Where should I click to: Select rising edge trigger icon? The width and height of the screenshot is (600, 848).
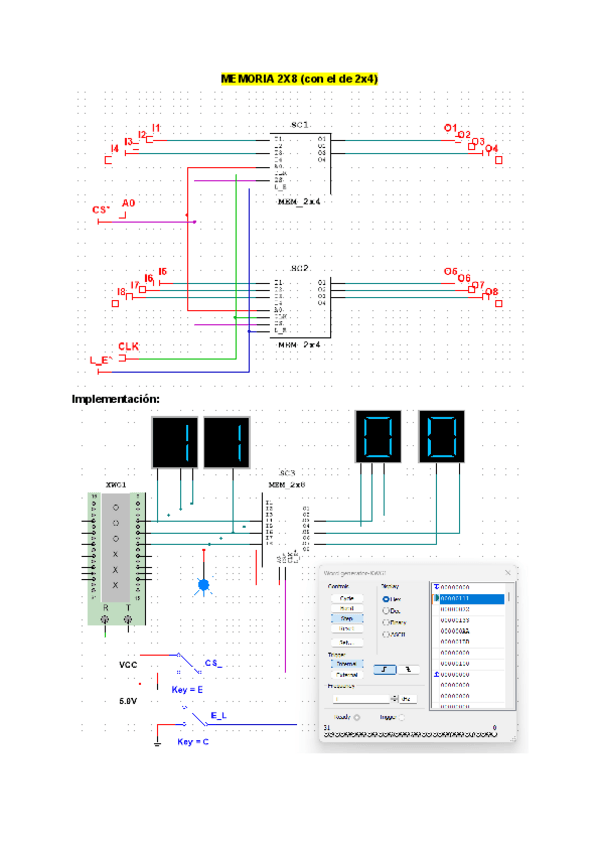tap(383, 670)
